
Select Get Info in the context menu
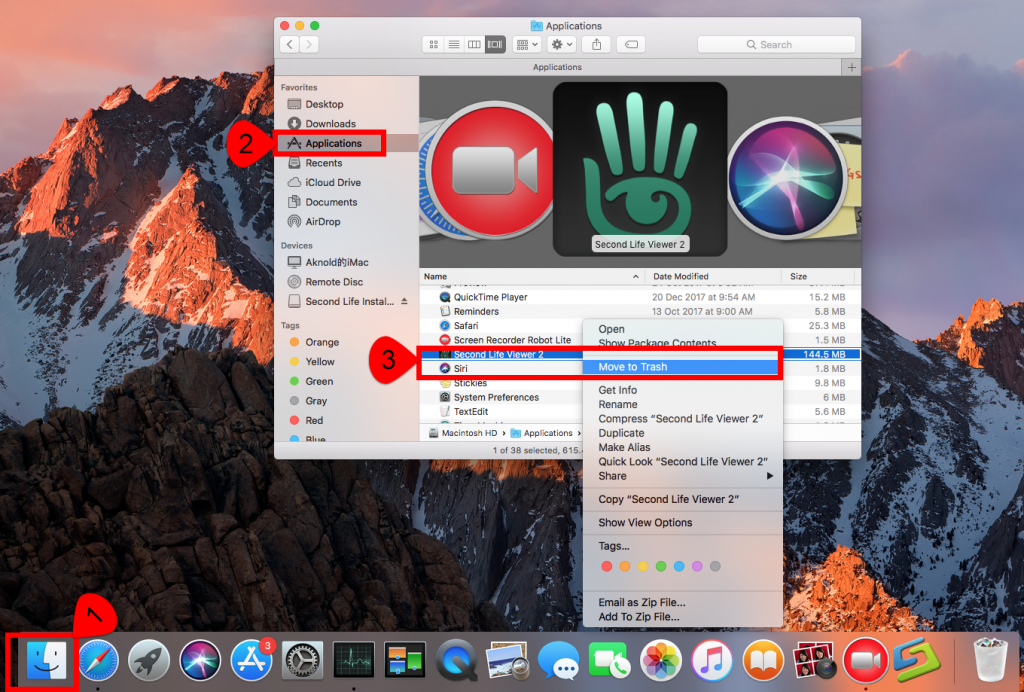coord(617,390)
